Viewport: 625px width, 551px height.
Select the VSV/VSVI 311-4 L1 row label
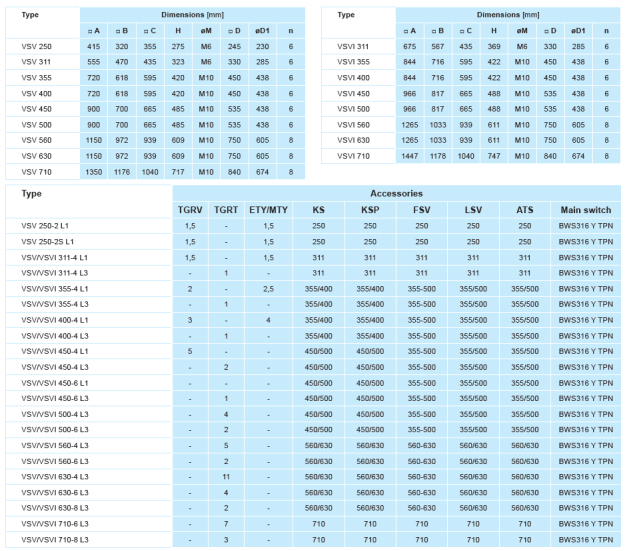[x=55, y=258]
